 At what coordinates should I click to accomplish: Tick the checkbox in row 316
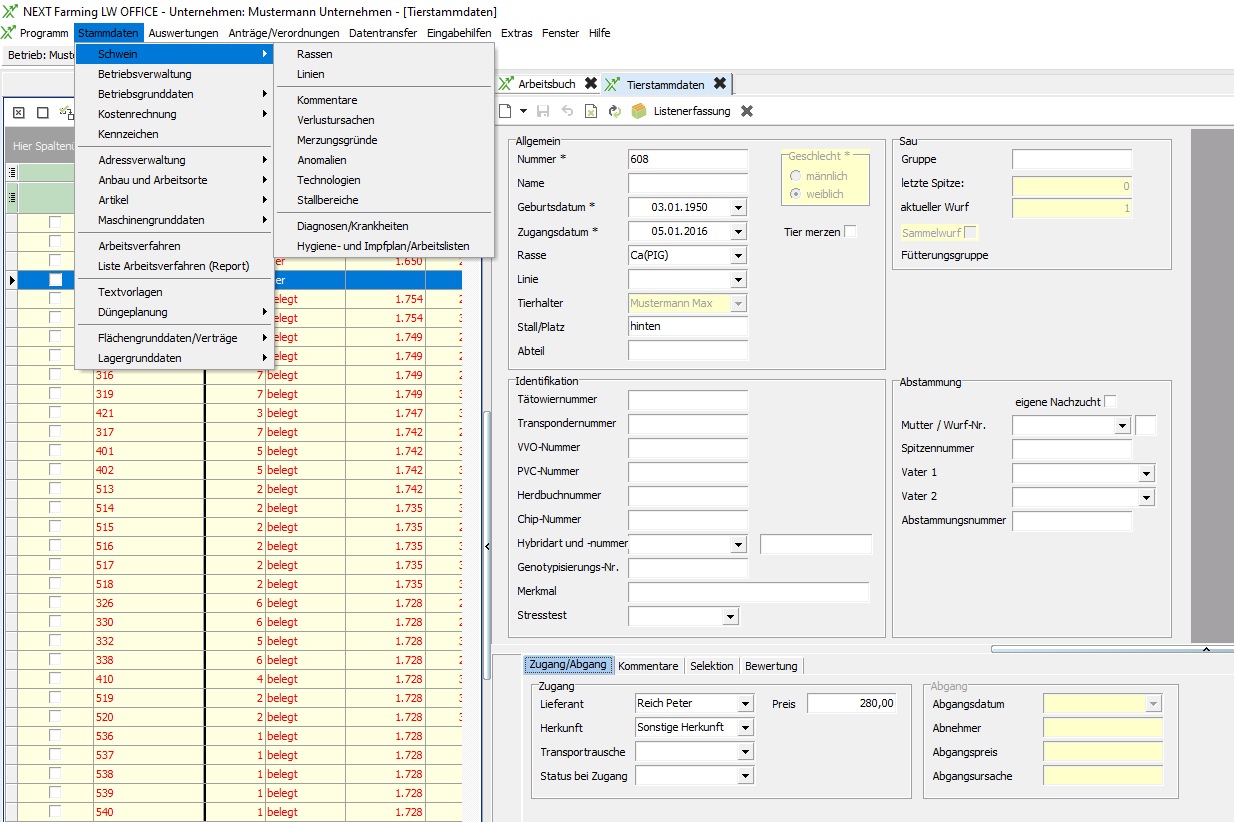pyautogui.click(x=55, y=375)
